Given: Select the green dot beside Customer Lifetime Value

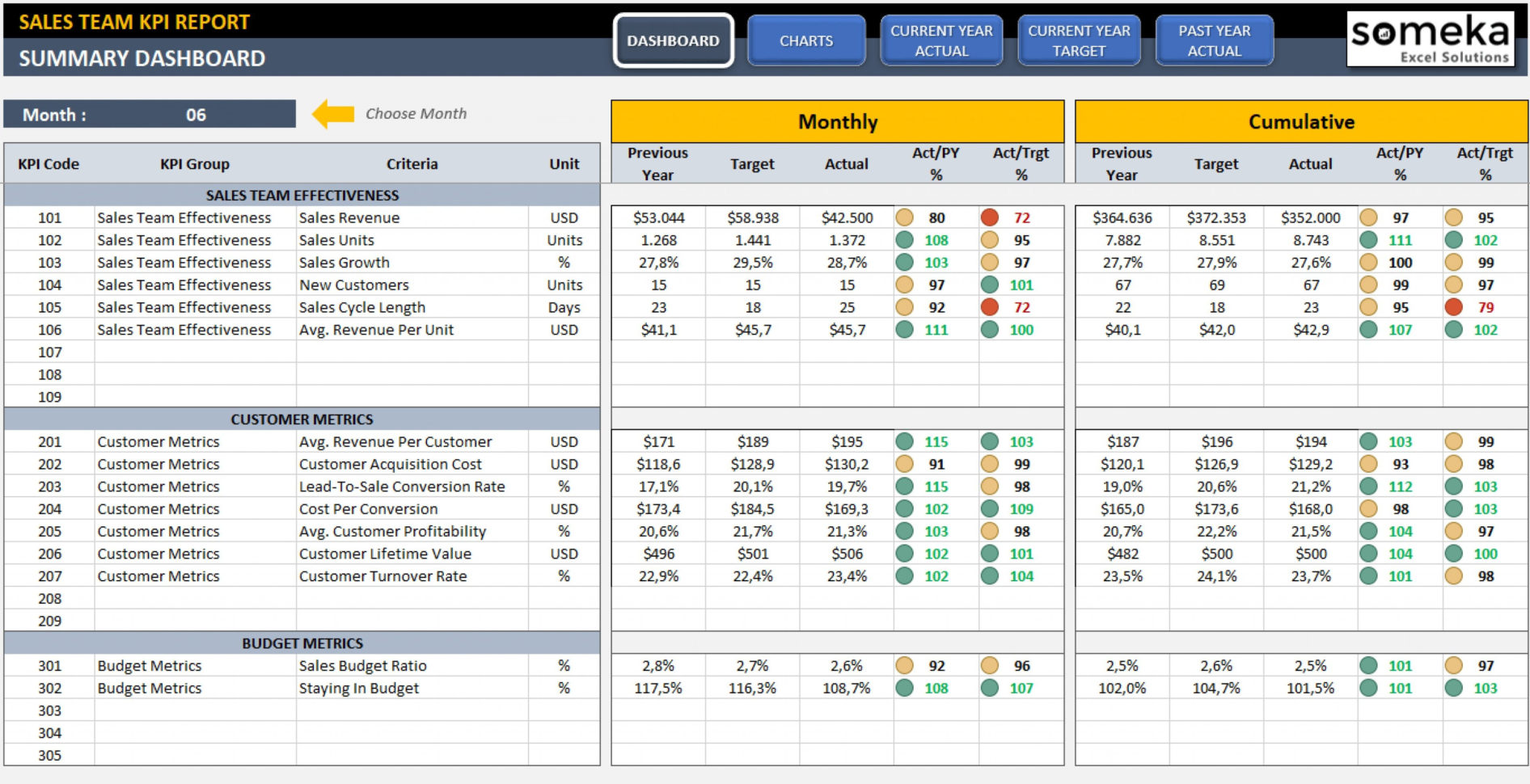Looking at the screenshot, I should tap(905, 554).
